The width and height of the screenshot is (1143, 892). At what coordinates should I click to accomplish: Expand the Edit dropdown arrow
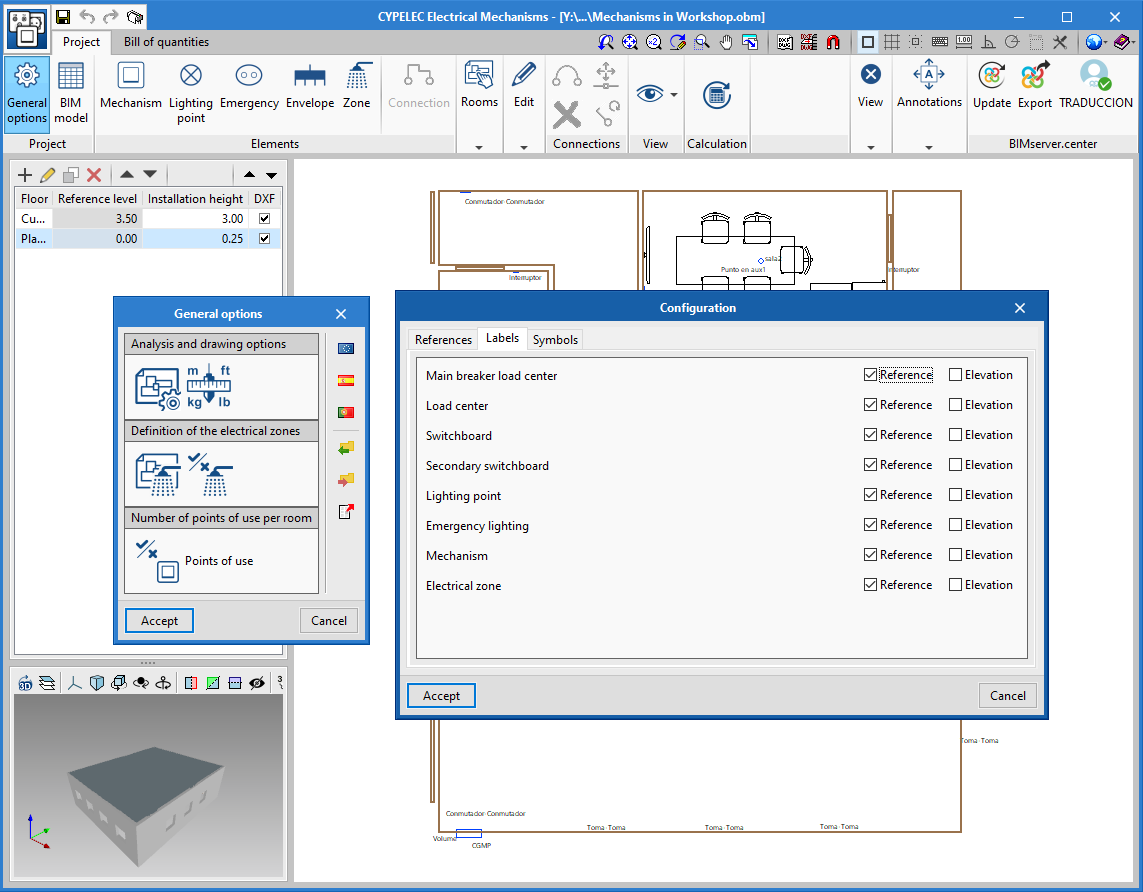tap(523, 147)
